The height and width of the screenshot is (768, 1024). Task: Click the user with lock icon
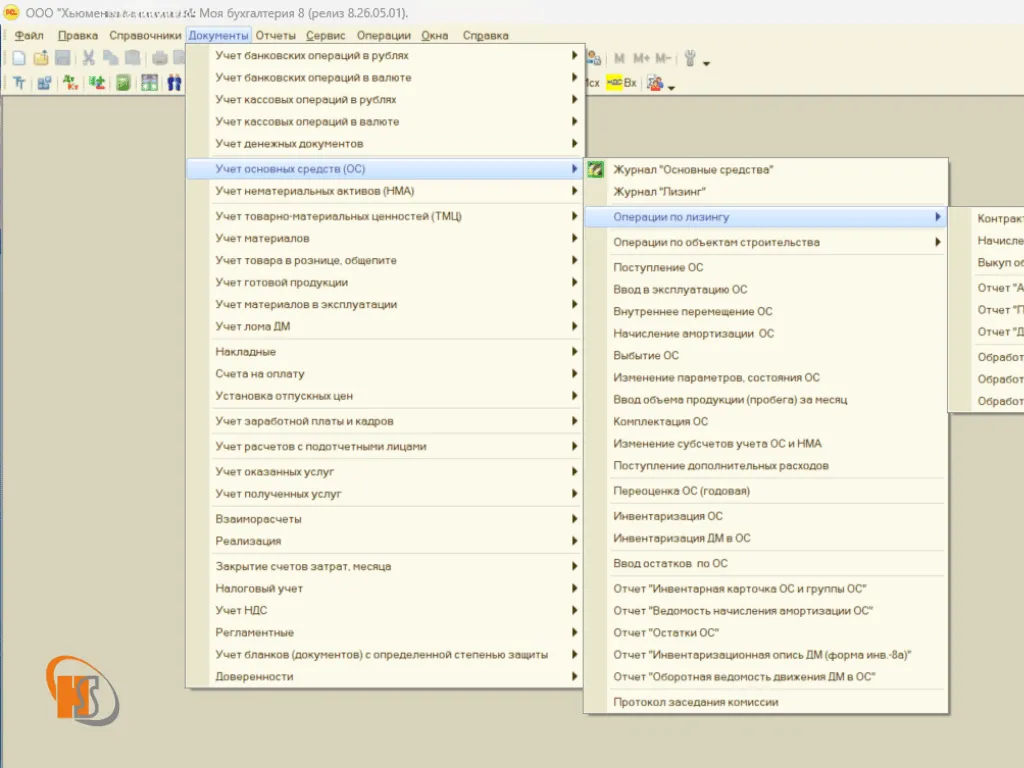[594, 59]
